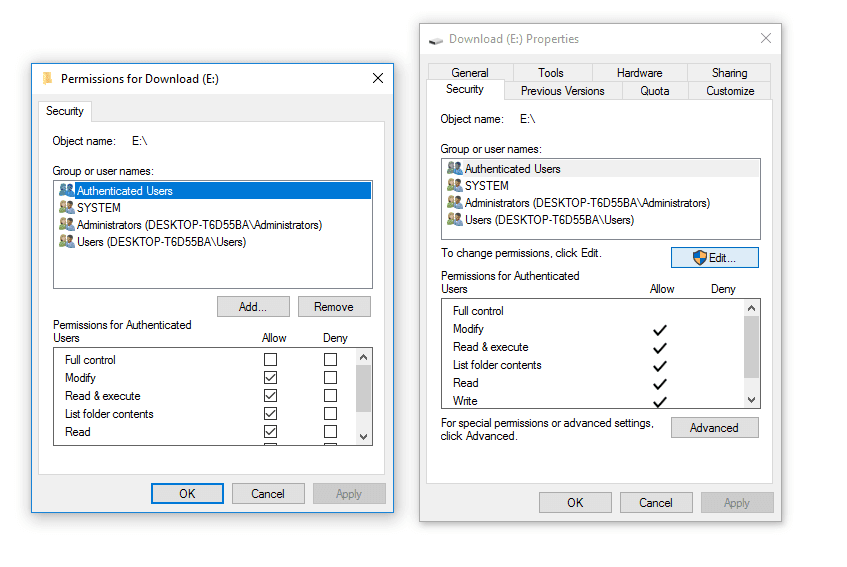Click the shield icon on Edit button
This screenshot has width=847, height=567.
pos(700,258)
